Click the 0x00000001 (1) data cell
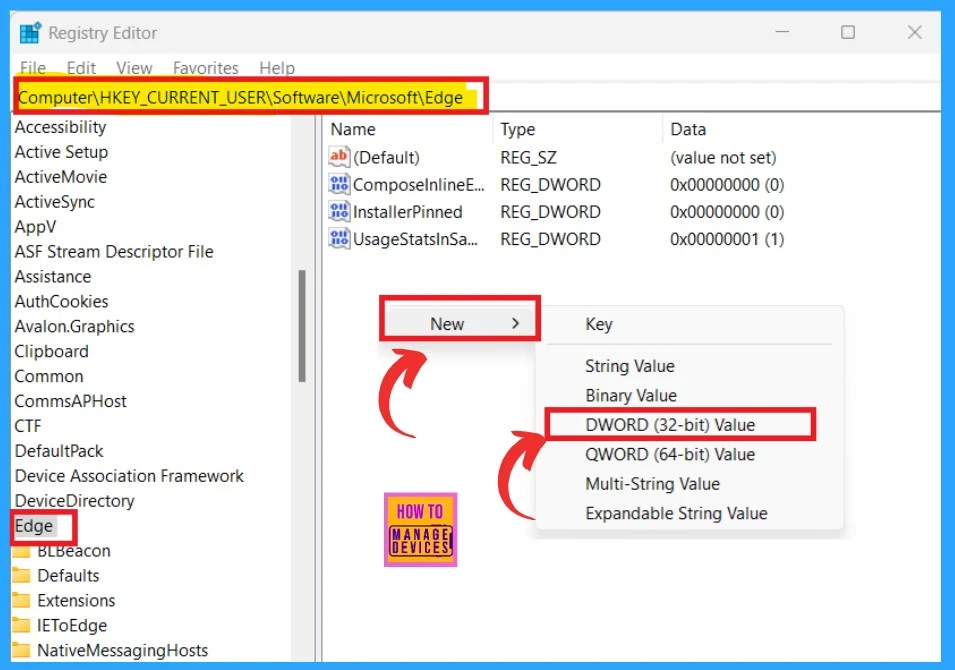This screenshot has width=955, height=670. [x=727, y=239]
